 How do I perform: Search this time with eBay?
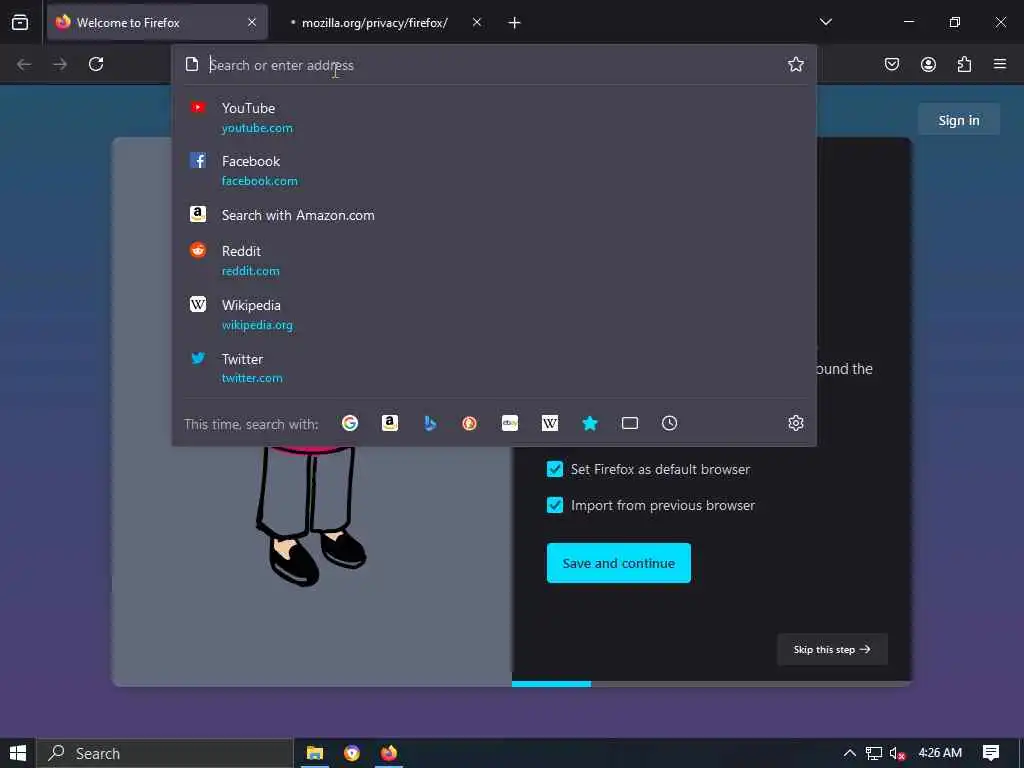[510, 423]
